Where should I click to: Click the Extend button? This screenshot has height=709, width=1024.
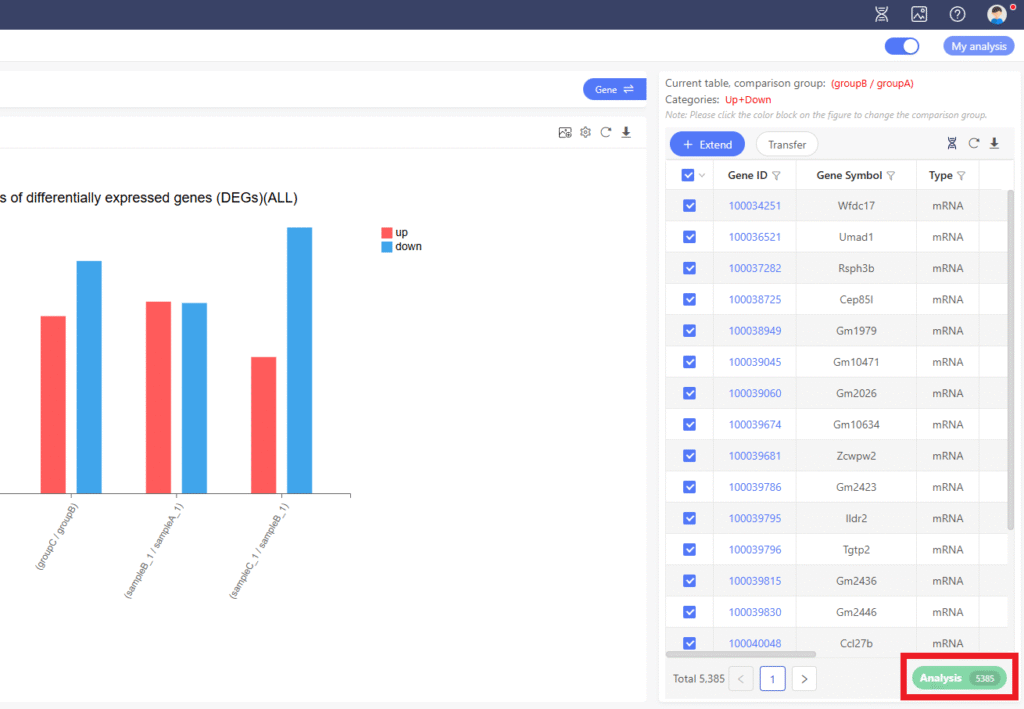pos(707,144)
